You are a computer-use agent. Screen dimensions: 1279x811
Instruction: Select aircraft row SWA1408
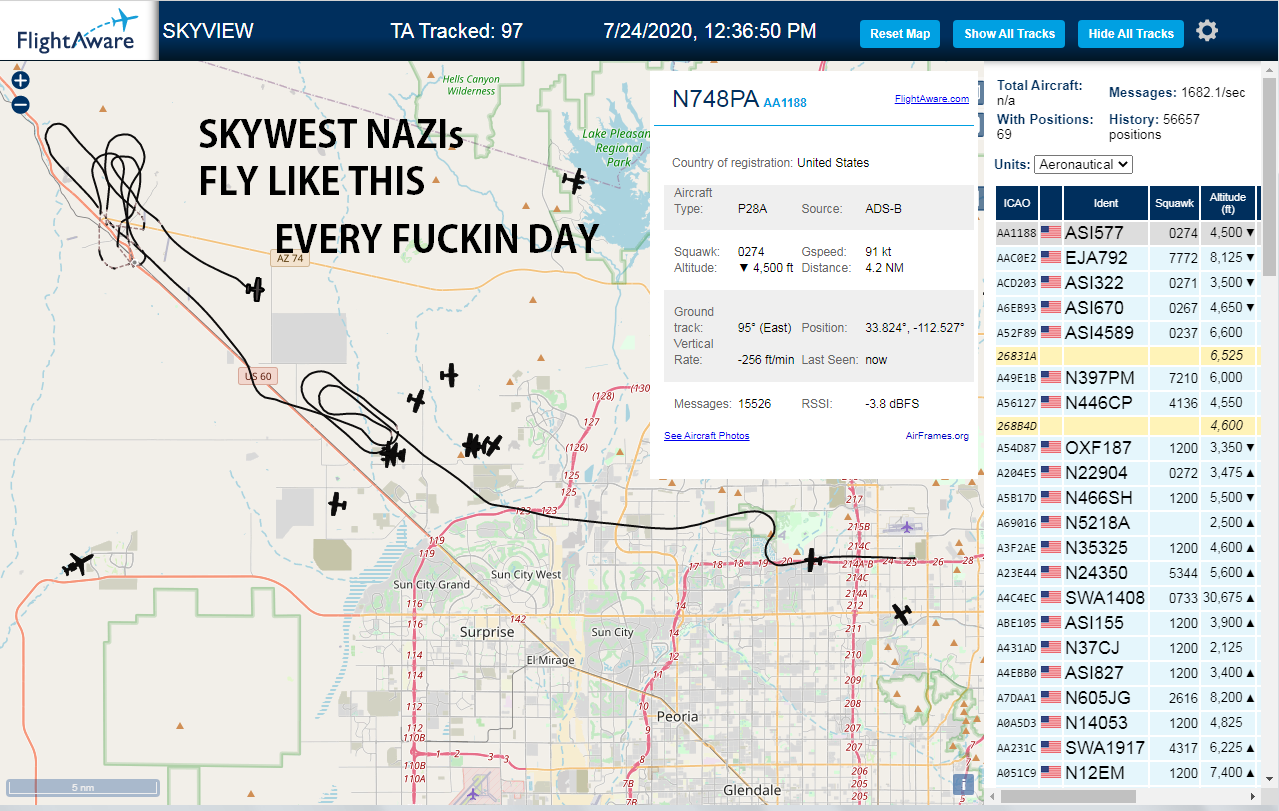(x=1127, y=597)
